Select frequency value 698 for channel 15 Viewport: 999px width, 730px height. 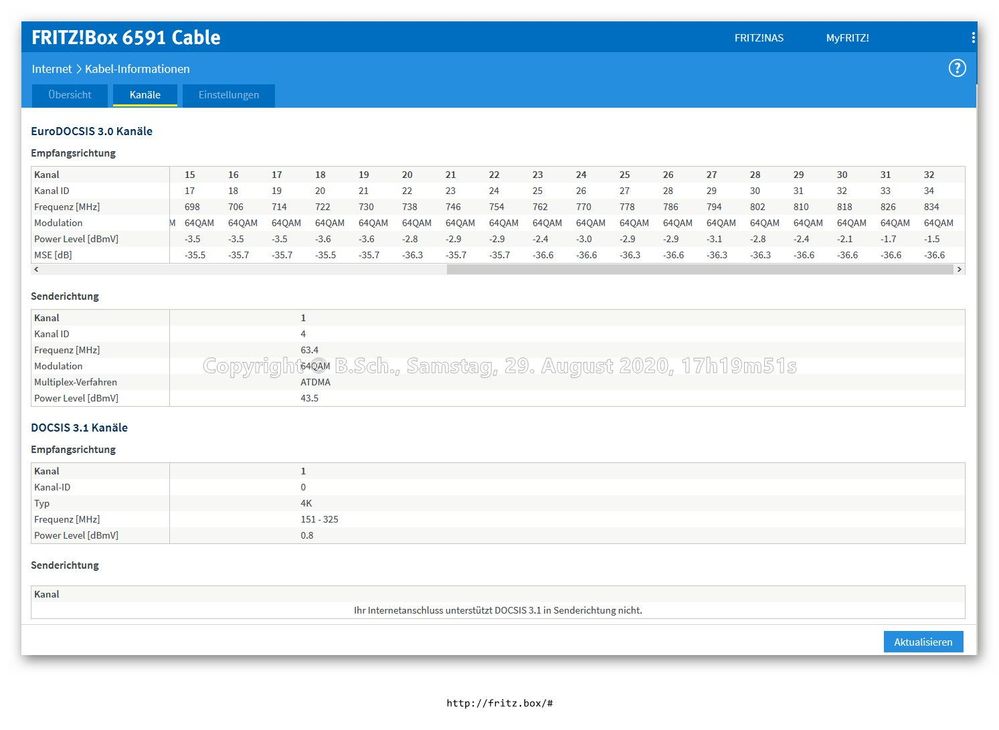[x=192, y=207]
